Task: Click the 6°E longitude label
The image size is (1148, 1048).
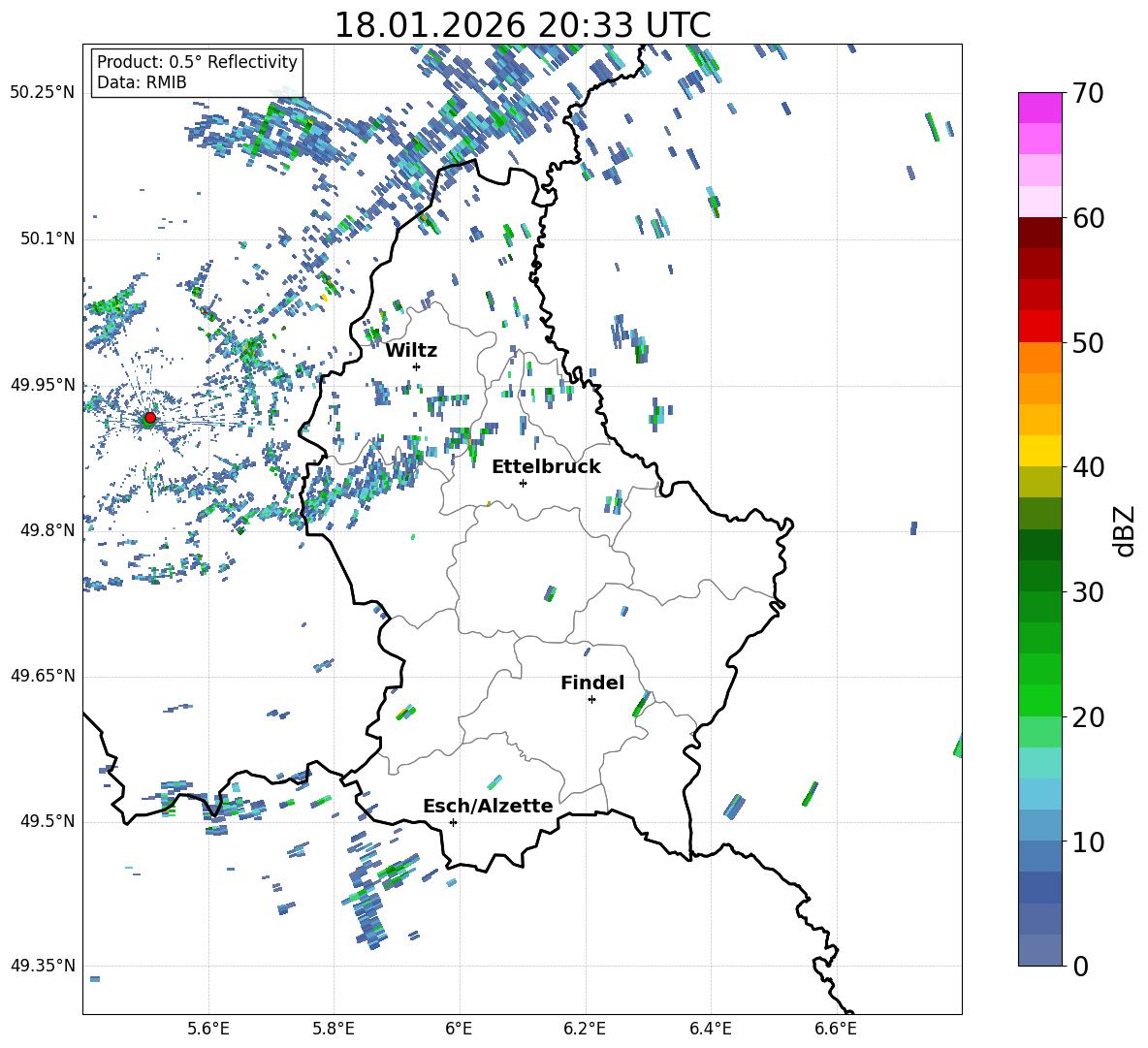Action: tap(459, 1029)
